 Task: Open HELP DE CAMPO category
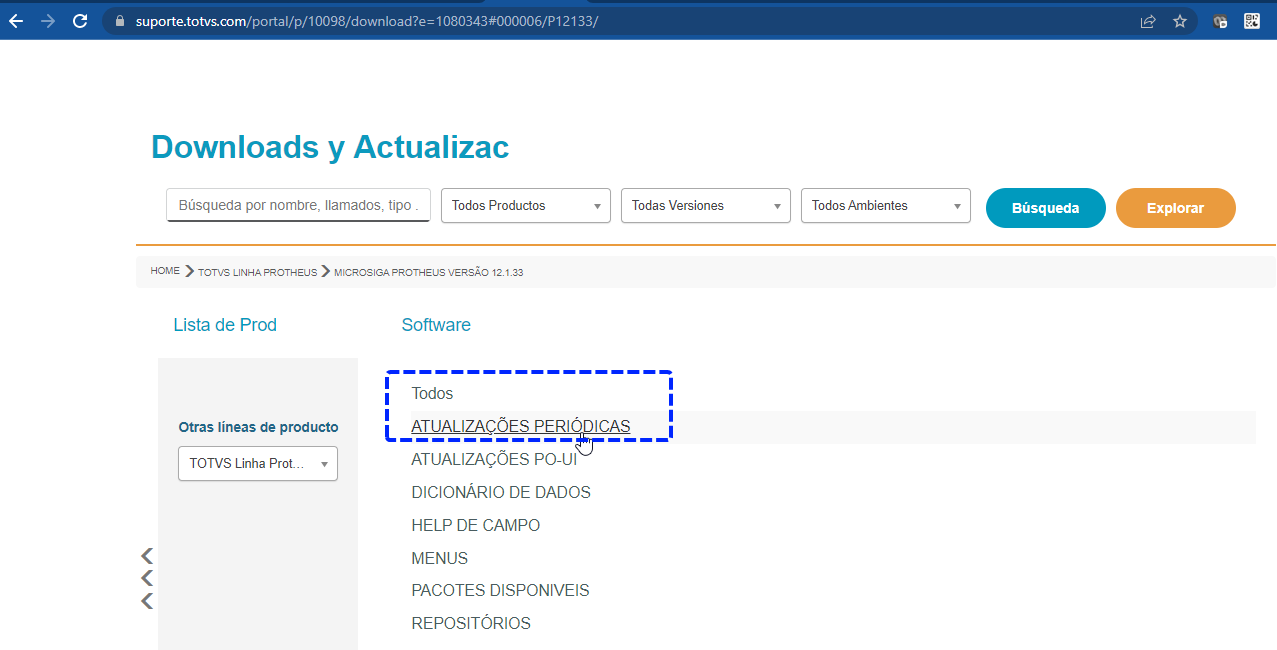coord(475,525)
